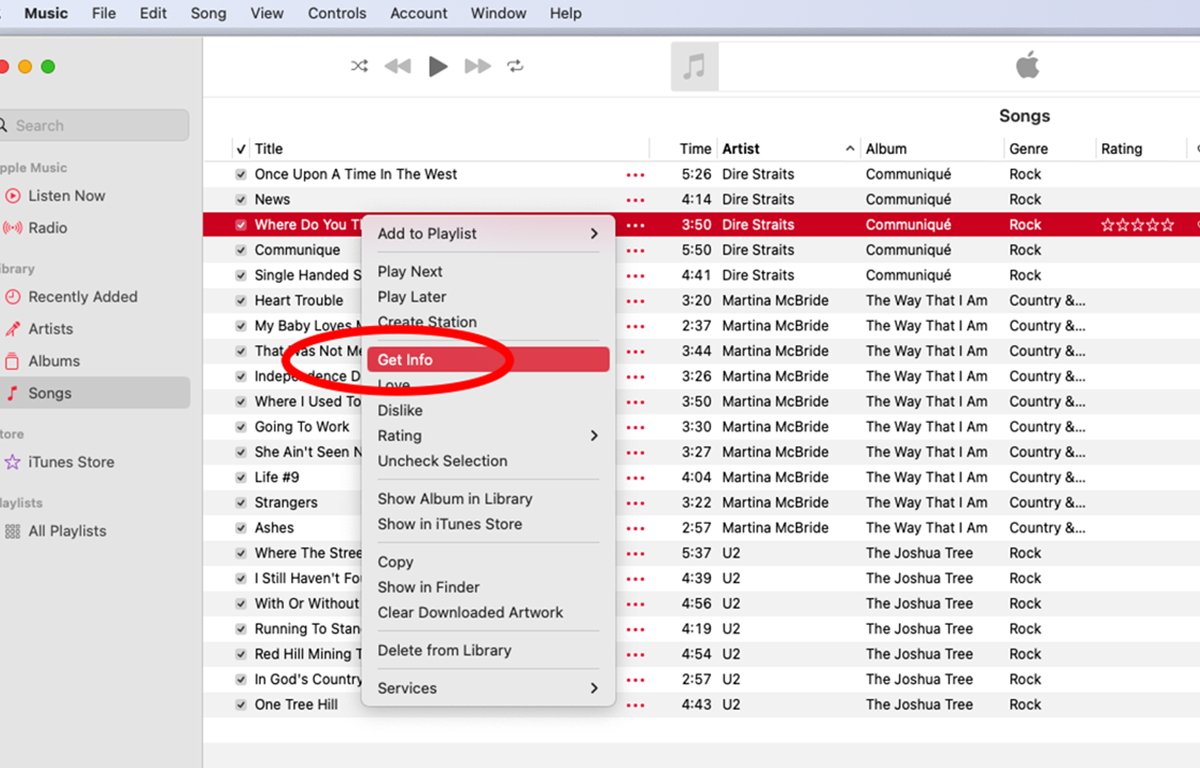This screenshot has height=768, width=1200.
Task: Expand the Services submenu
Action: pos(487,688)
